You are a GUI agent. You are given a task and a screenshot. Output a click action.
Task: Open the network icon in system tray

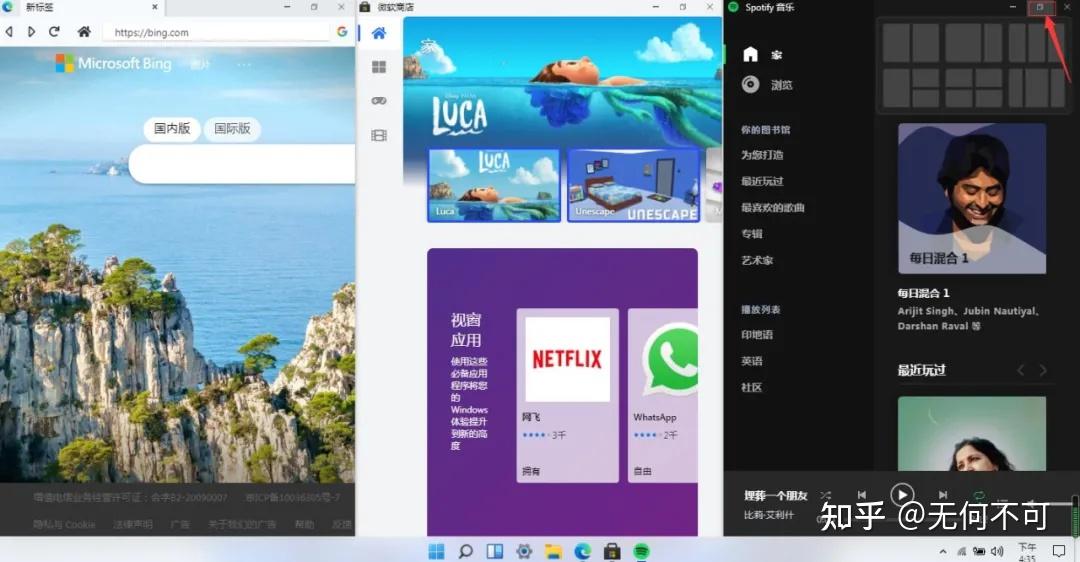pyautogui.click(x=962, y=552)
